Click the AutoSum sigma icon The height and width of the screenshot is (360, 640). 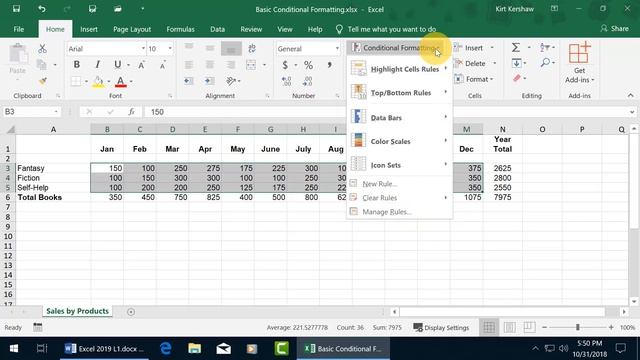tap(516, 48)
